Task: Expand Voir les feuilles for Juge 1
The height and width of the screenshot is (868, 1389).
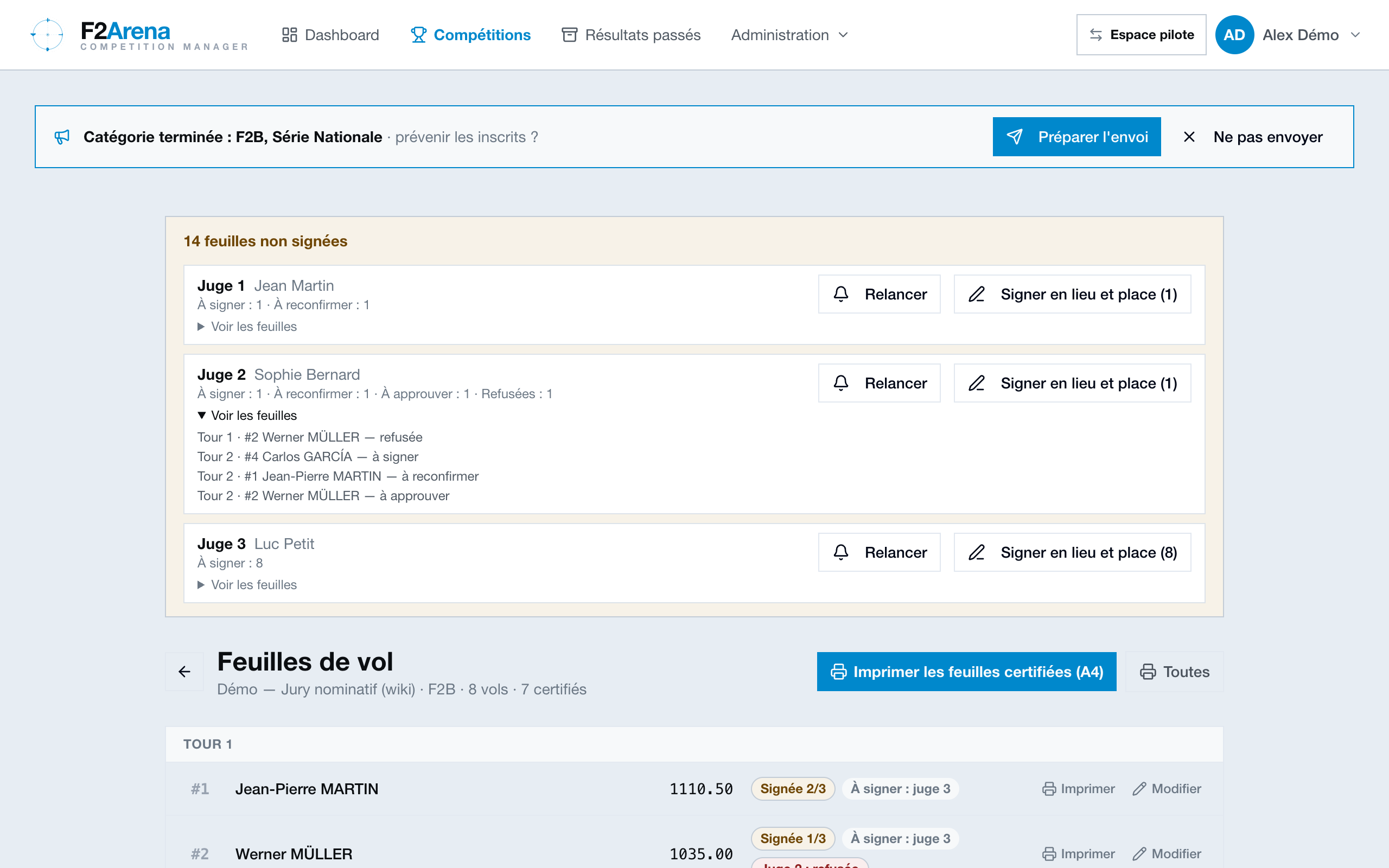Action: 247,326
